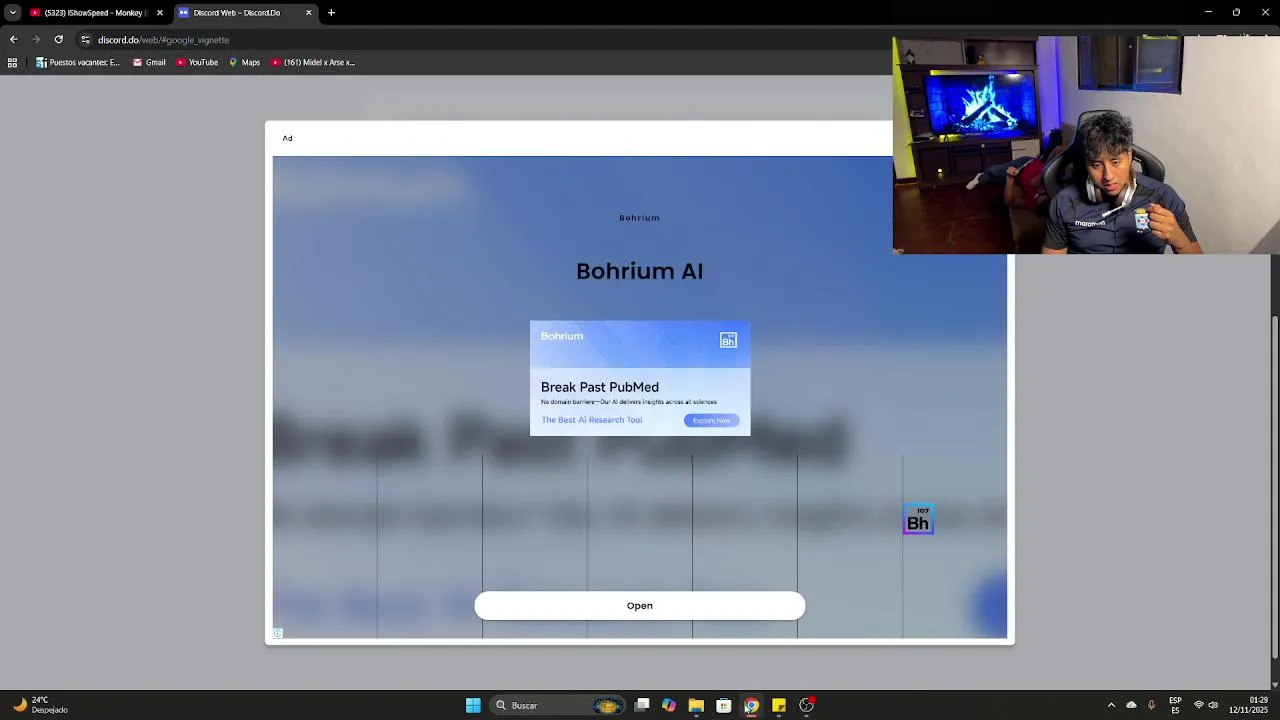Click Explore Now in the Bohrium ad
Viewport: 1280px width, 720px height.
tap(711, 420)
